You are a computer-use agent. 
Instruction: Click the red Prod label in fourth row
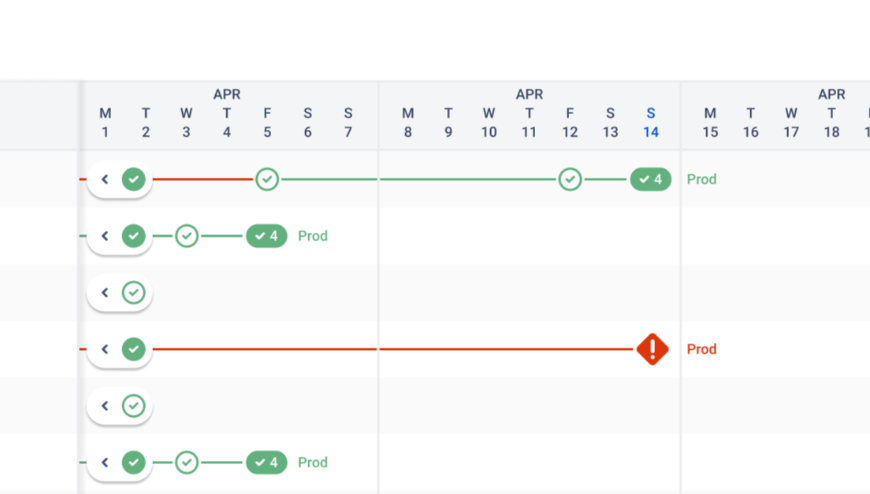pos(702,349)
